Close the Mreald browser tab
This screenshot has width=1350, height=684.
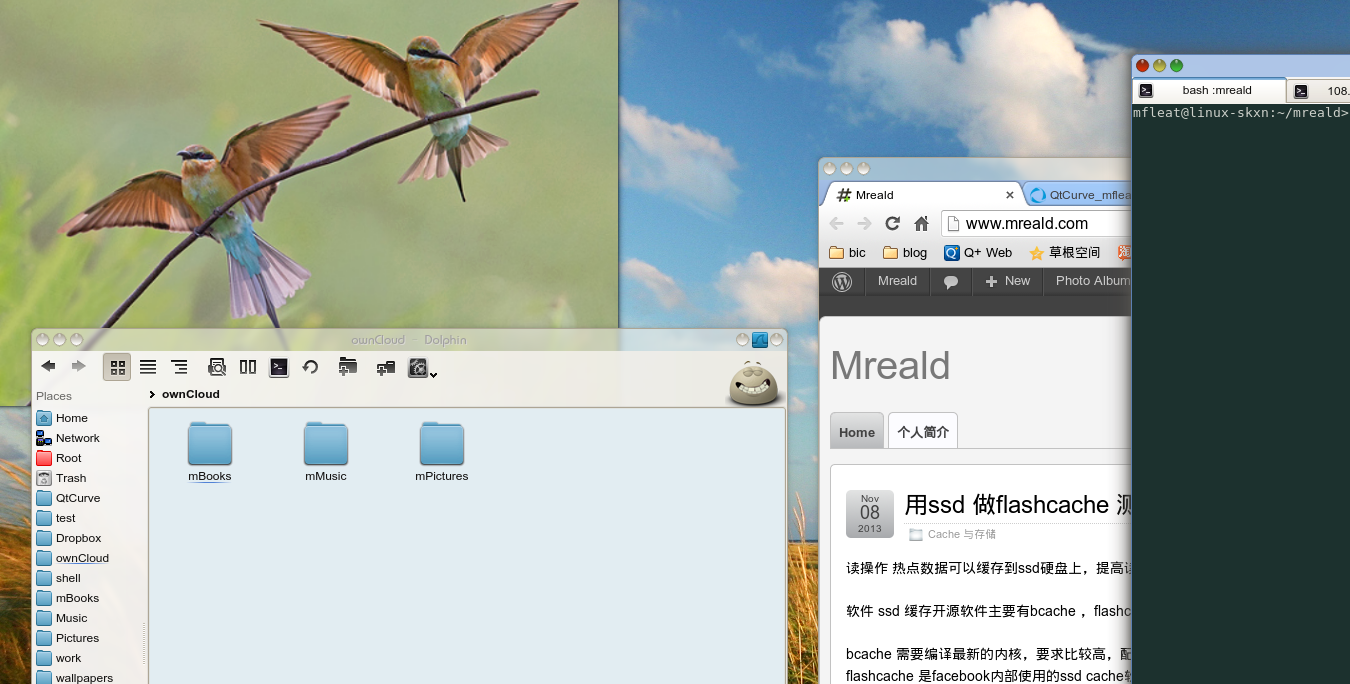pos(1010,195)
